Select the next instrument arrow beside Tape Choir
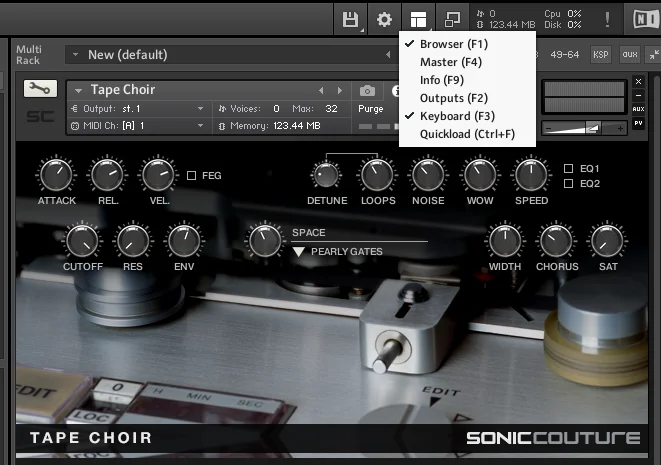Viewport: 661px width, 465px height. click(x=340, y=90)
